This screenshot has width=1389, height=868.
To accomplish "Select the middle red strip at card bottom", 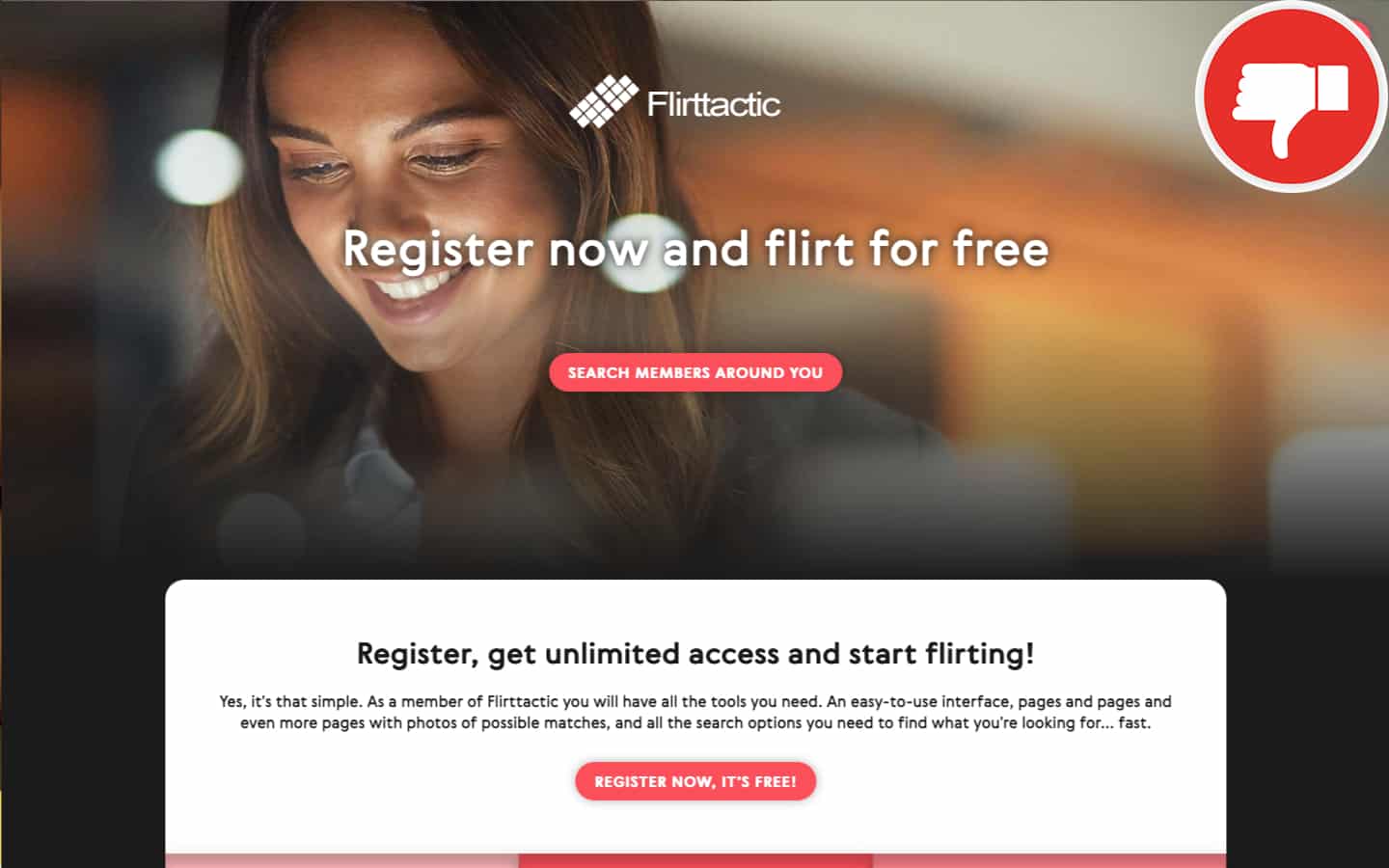I will click(695, 860).
